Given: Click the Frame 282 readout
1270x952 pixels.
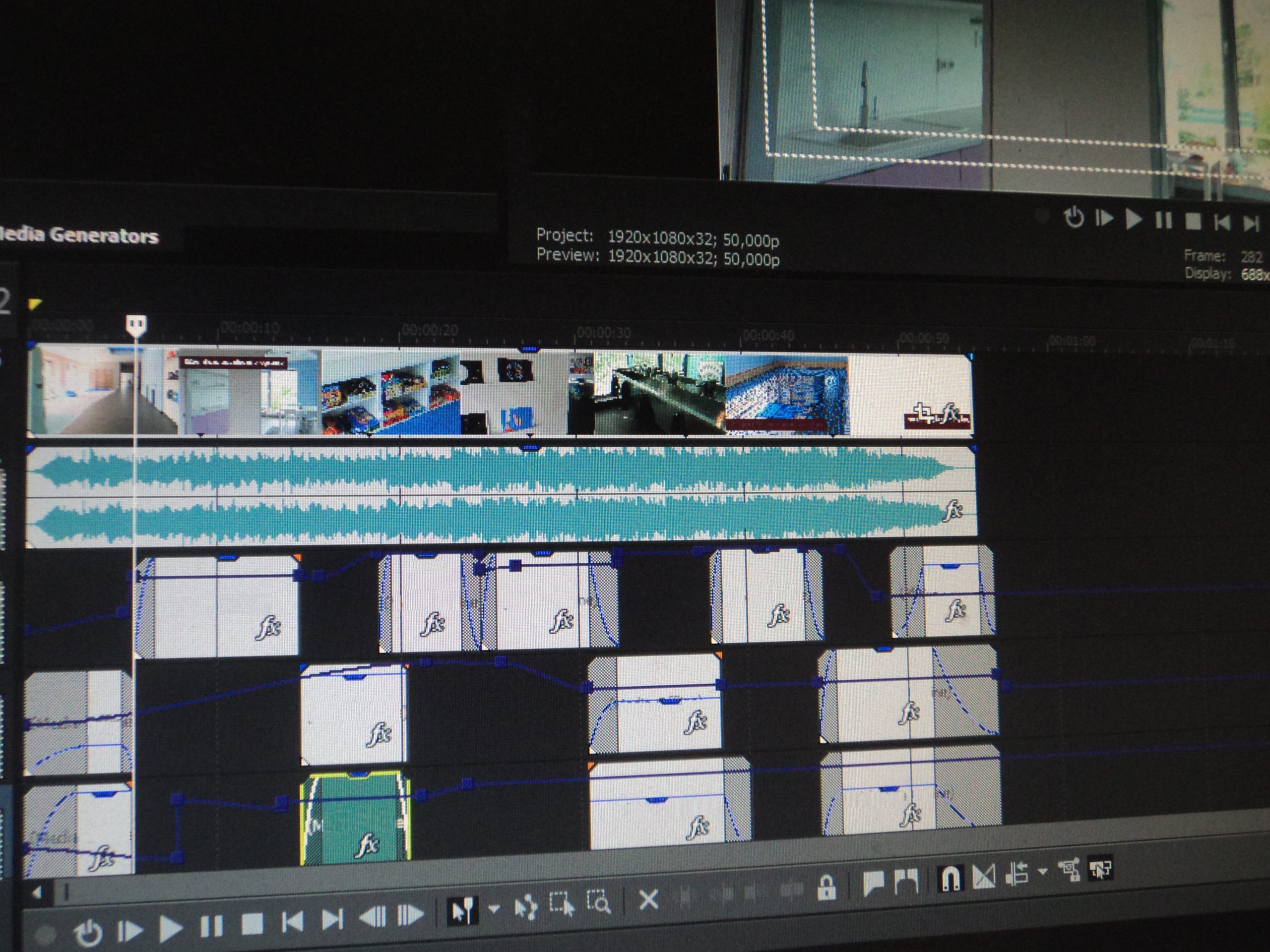Looking at the screenshot, I should tap(1223, 256).
